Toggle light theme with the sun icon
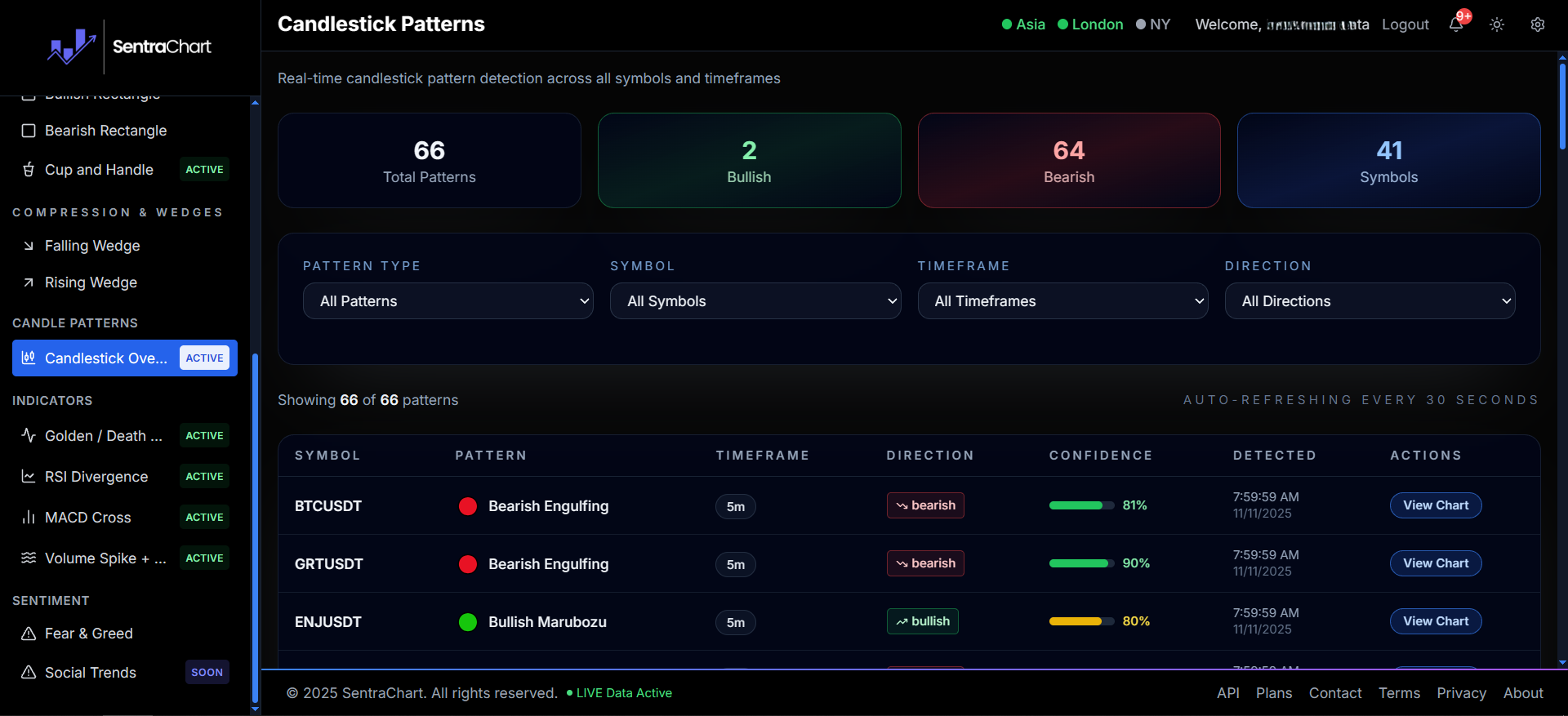The height and width of the screenshot is (716, 1568). click(1497, 24)
